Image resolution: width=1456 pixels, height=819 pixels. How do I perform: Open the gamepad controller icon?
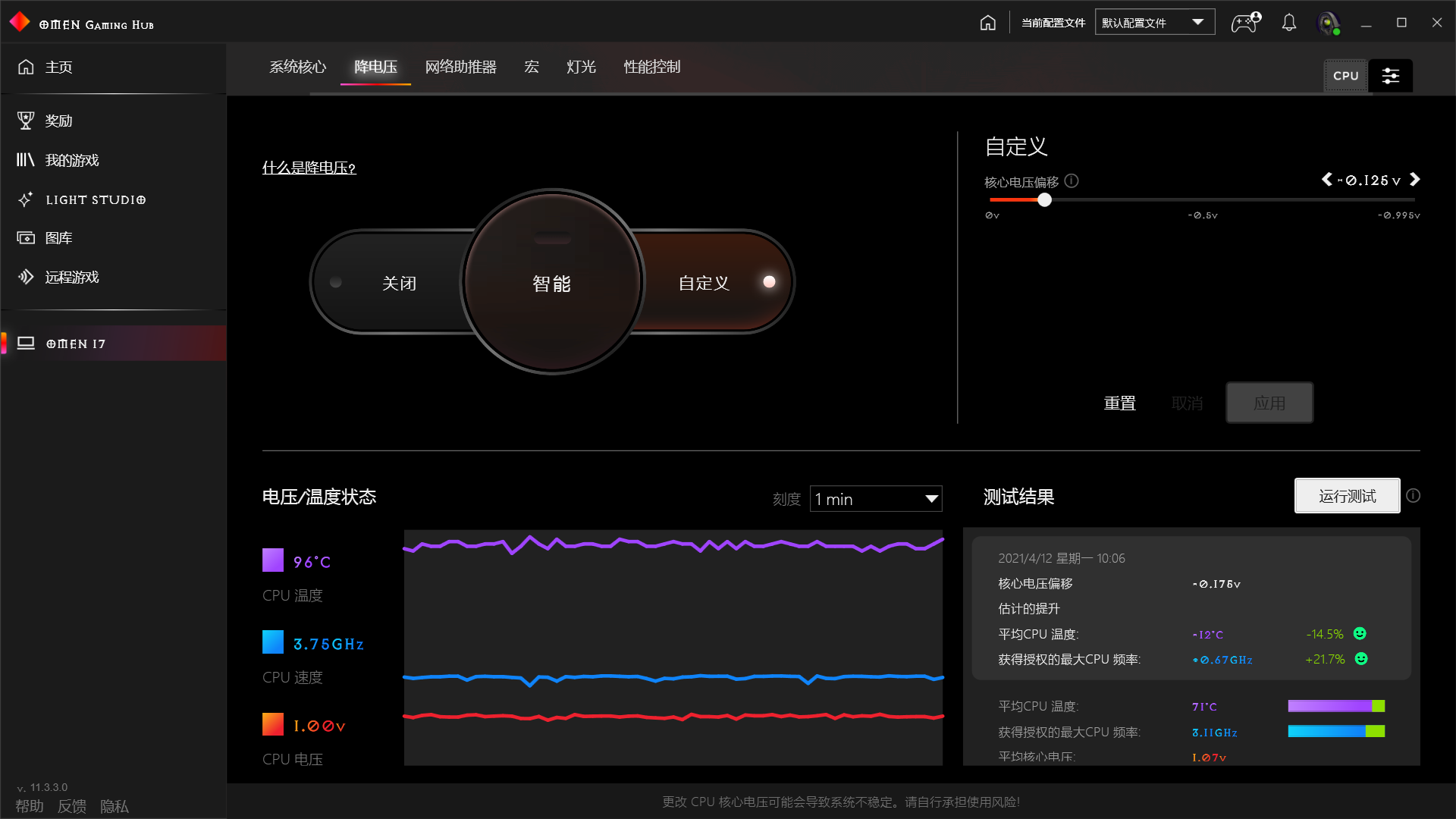(x=1245, y=23)
